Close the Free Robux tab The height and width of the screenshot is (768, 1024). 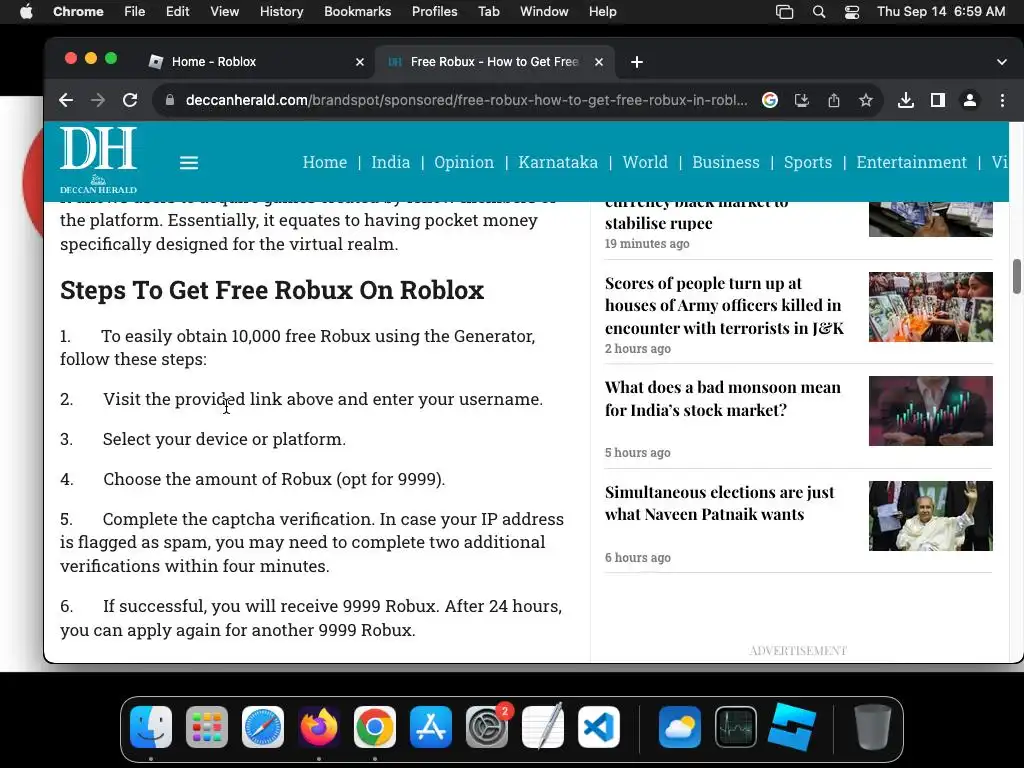[x=599, y=62]
